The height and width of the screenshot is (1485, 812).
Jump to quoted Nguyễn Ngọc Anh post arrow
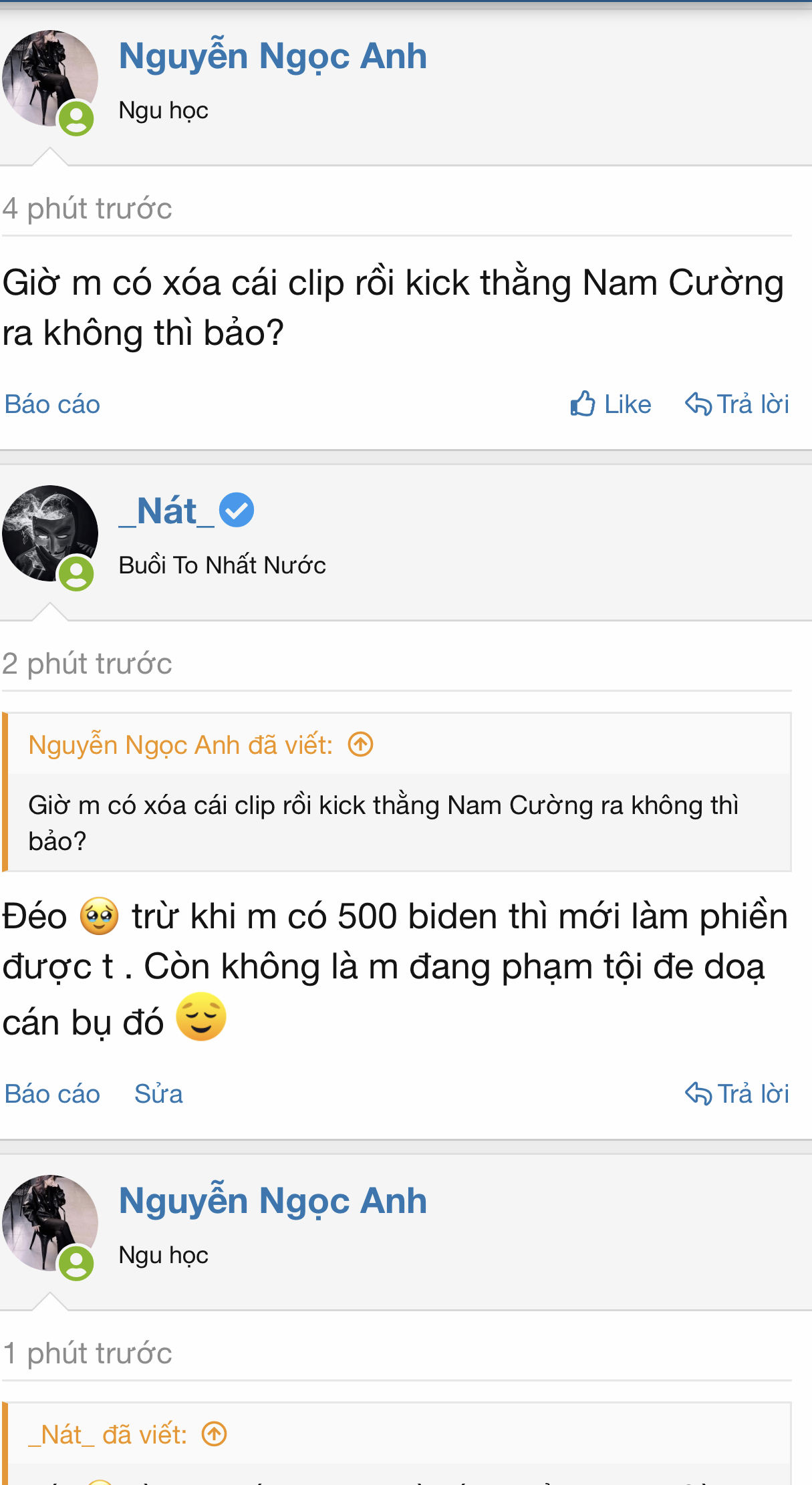(361, 744)
